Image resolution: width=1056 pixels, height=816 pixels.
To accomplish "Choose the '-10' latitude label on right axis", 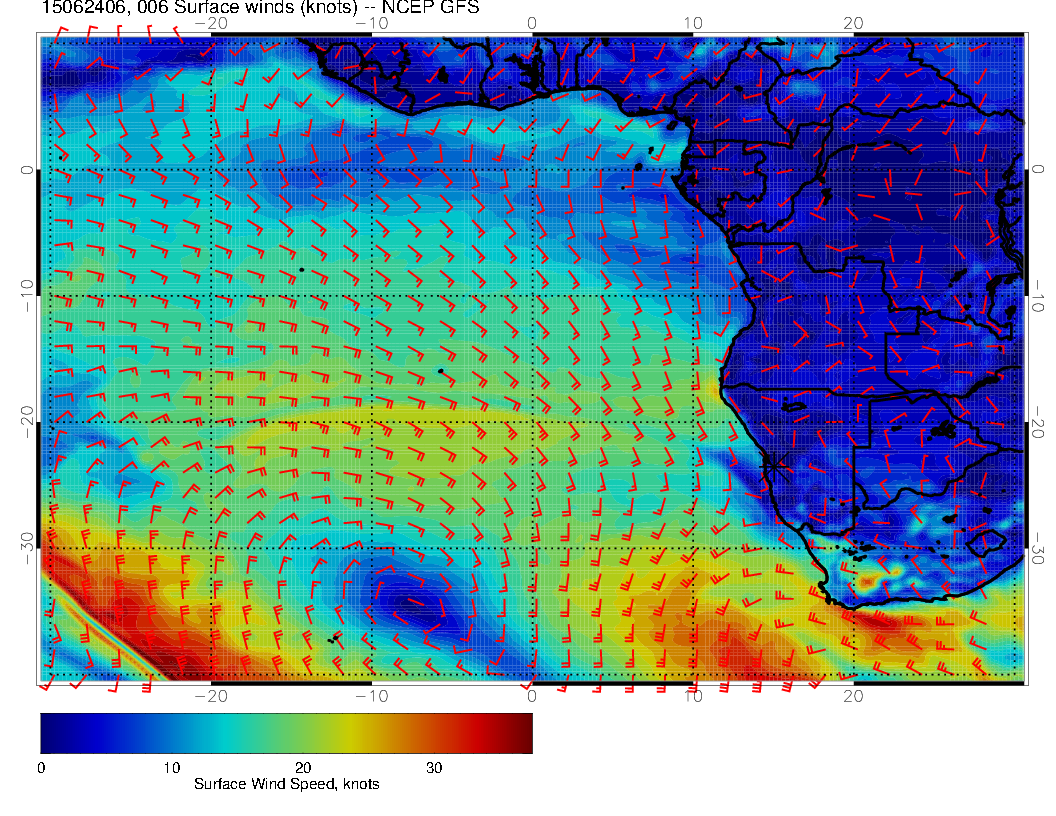I will (x=1038, y=296).
